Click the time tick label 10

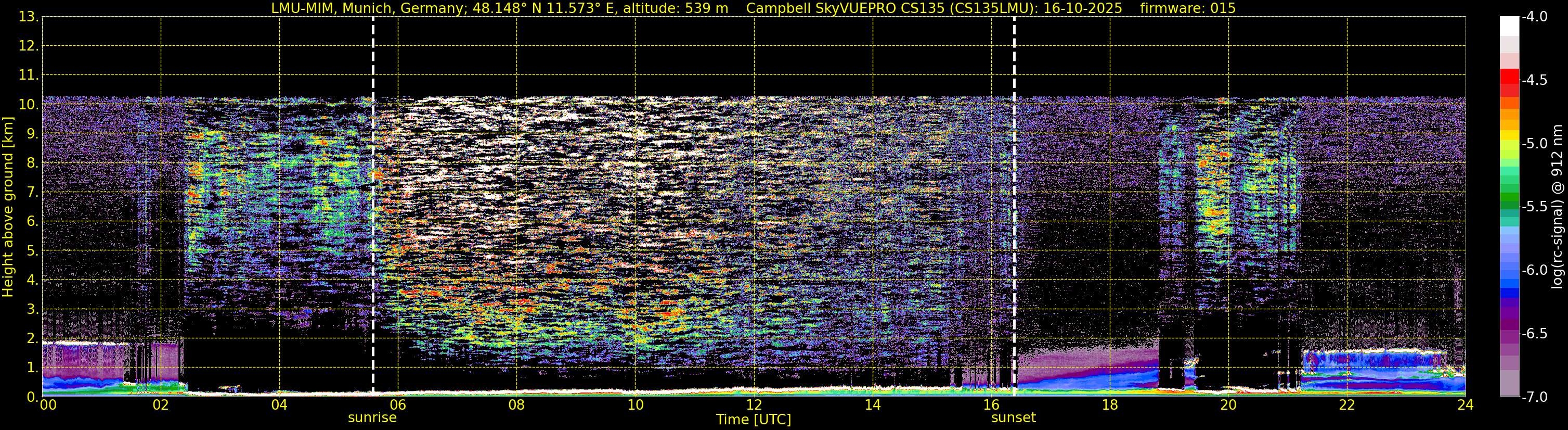point(636,405)
